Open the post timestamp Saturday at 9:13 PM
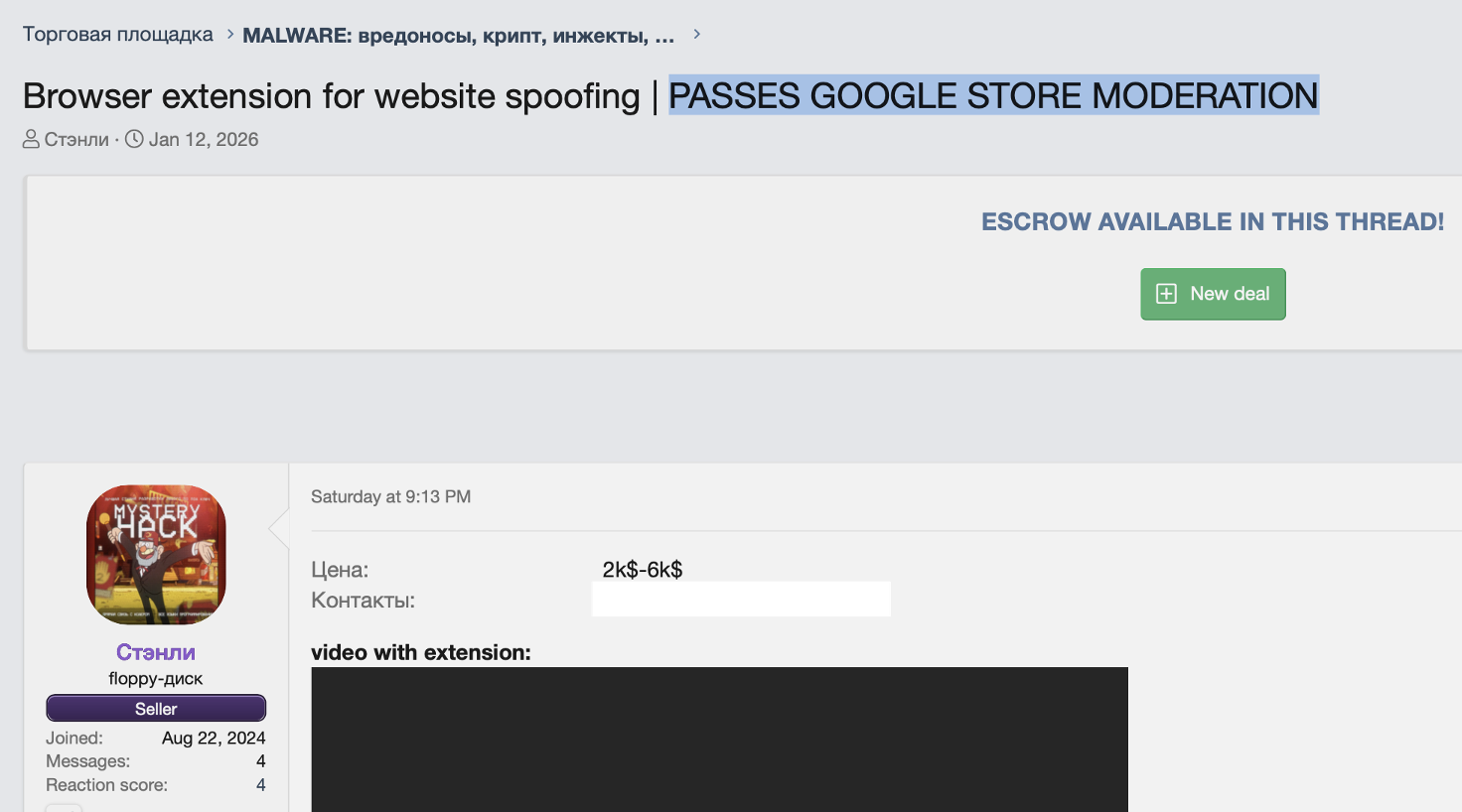 tap(390, 496)
